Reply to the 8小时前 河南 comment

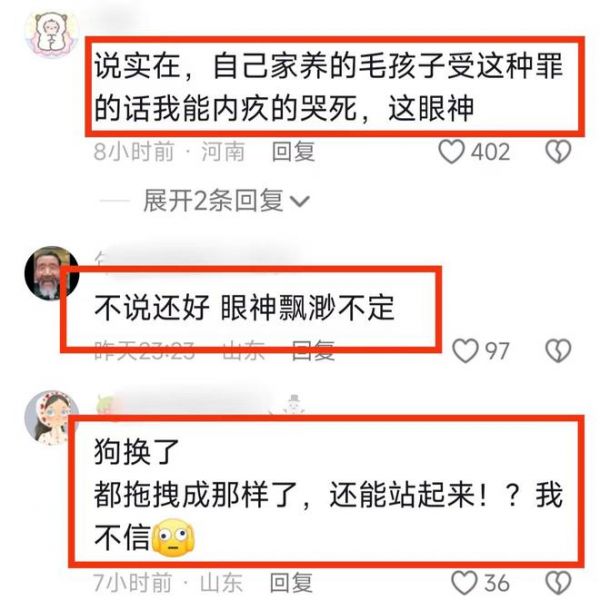pyautogui.click(x=293, y=152)
